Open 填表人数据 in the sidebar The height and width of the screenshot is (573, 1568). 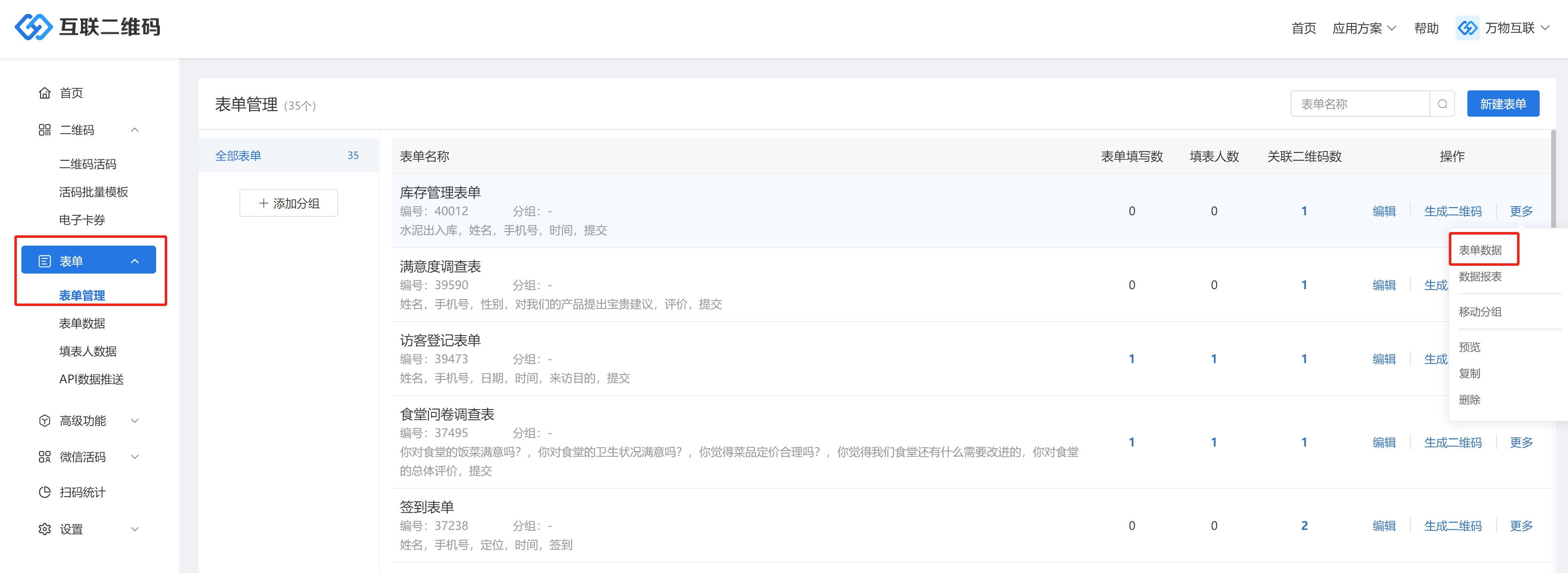point(87,351)
